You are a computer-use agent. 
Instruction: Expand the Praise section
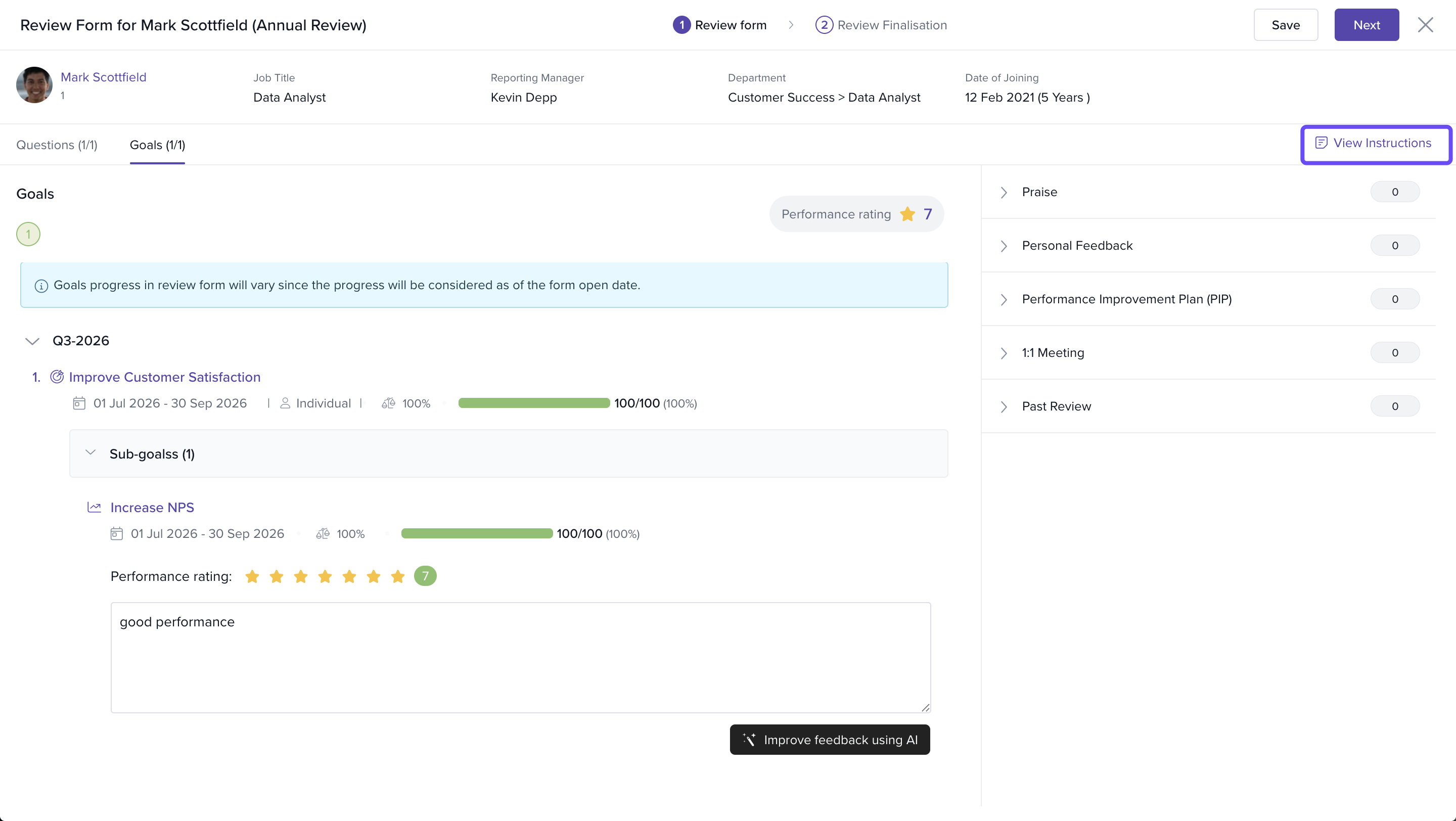[x=1004, y=192]
